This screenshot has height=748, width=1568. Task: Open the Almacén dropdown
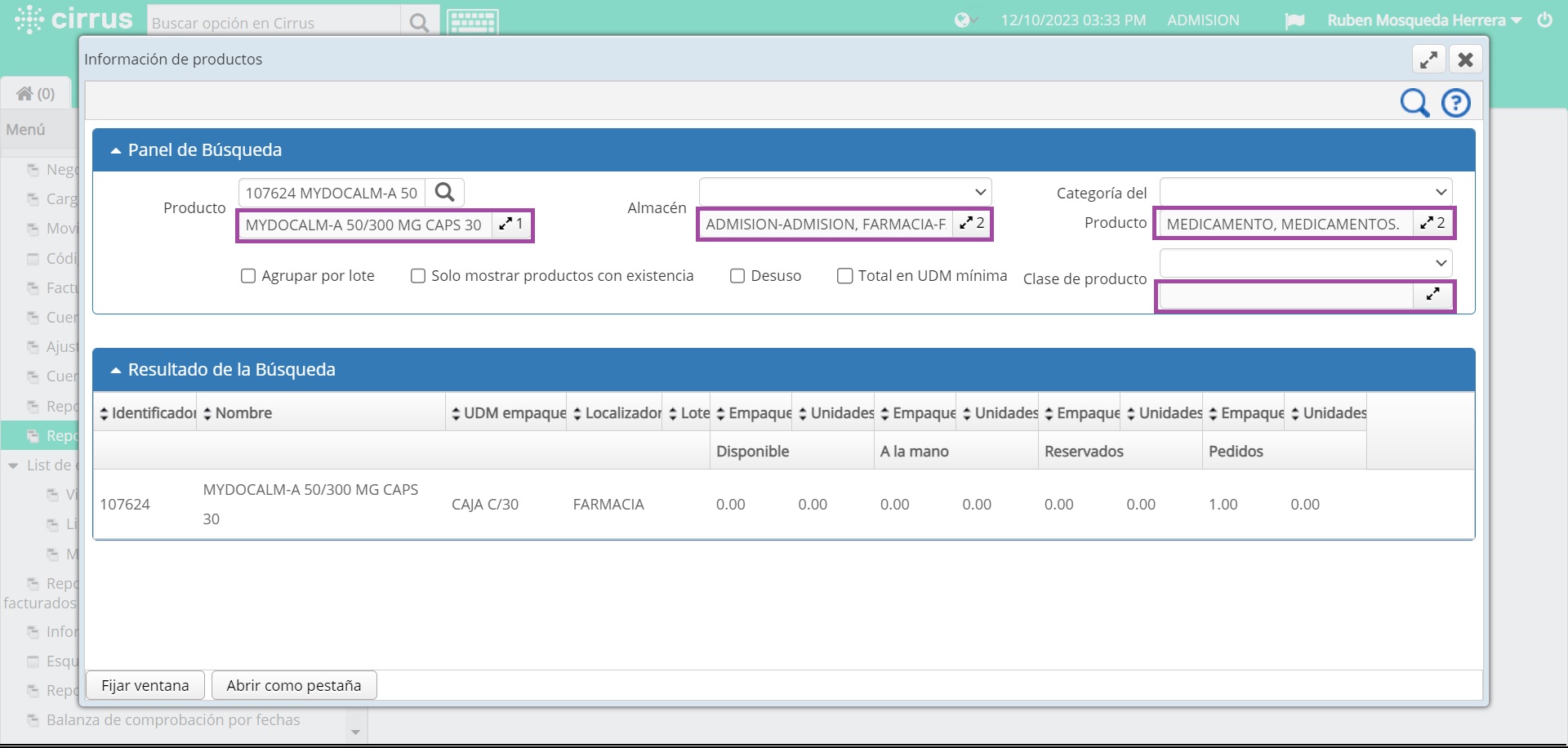[x=845, y=192]
